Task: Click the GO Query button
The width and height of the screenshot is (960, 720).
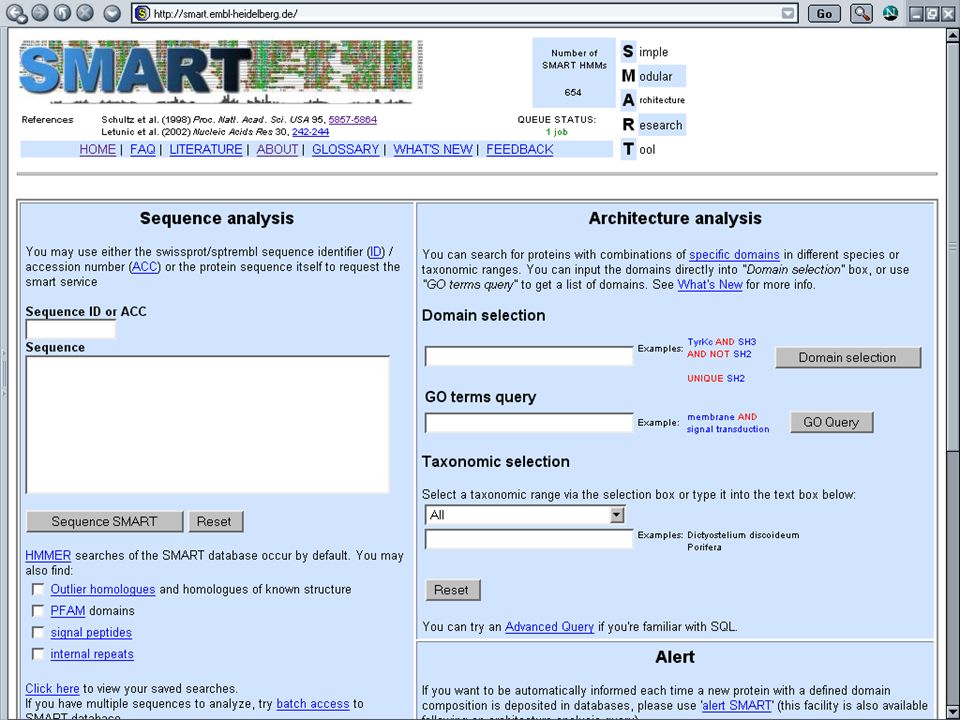Action: (831, 422)
